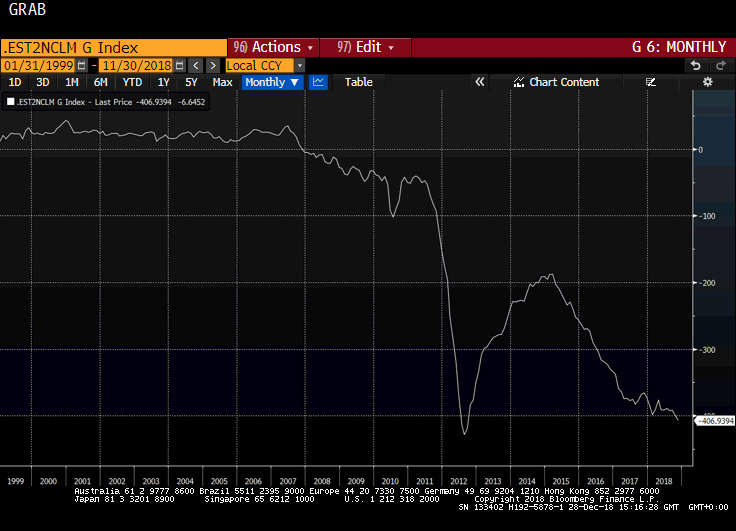Screen dimensions: 736x531
Task: Click the collapse double-chevron icon
Action: click(x=479, y=82)
